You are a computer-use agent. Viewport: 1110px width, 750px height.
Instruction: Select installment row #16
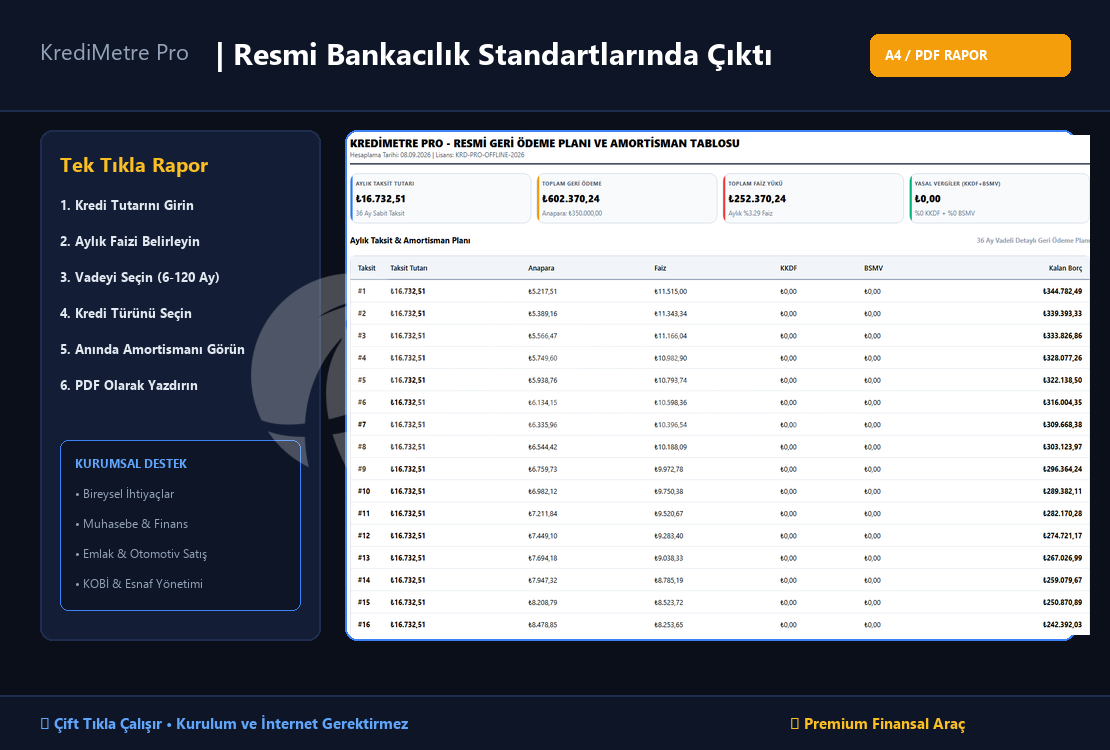point(719,625)
